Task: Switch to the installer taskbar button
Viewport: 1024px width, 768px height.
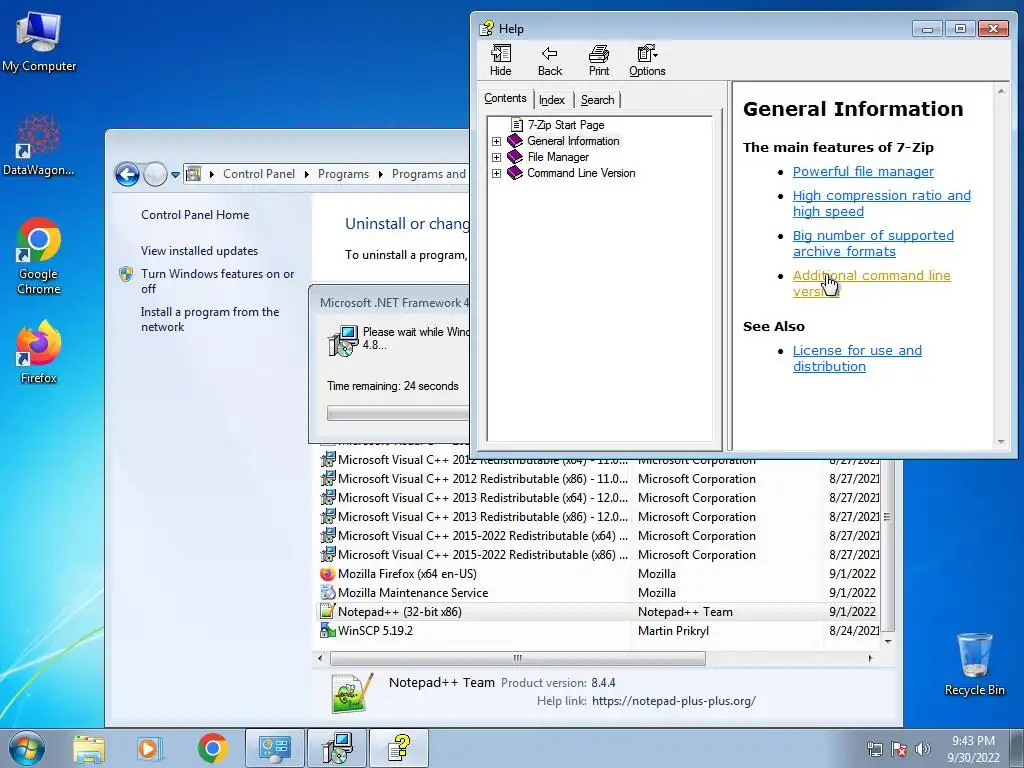Action: 337,748
